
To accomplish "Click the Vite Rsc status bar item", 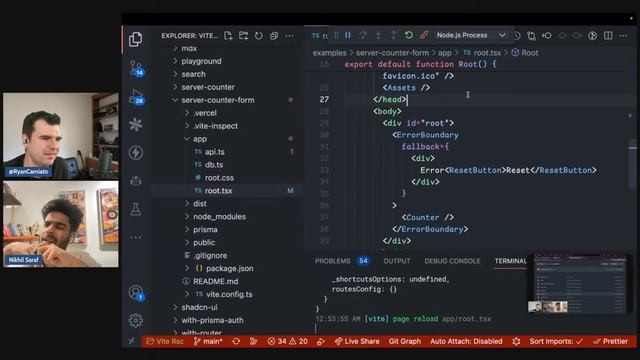I will point(165,341).
